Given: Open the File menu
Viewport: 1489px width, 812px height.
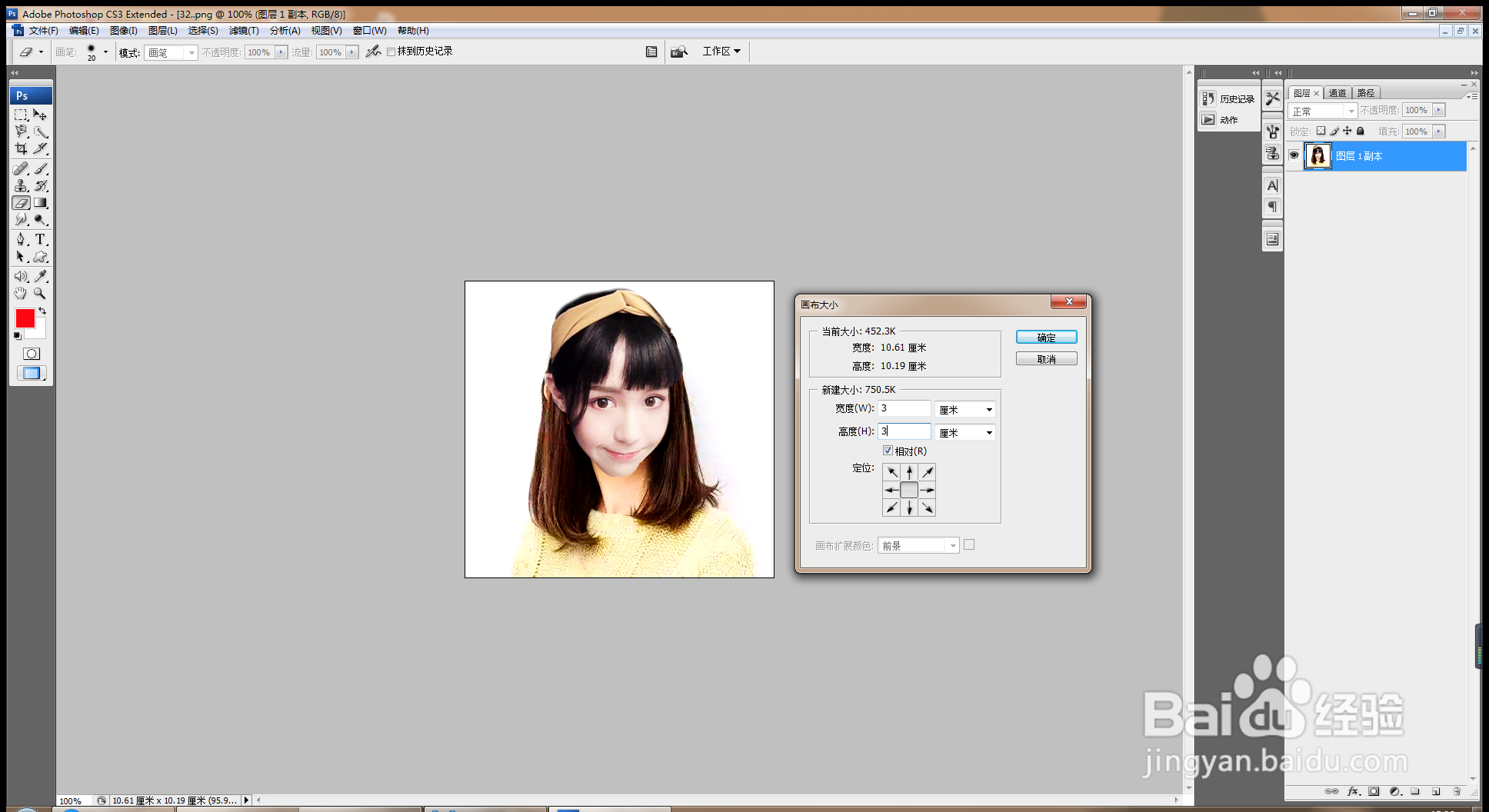Looking at the screenshot, I should click(44, 31).
